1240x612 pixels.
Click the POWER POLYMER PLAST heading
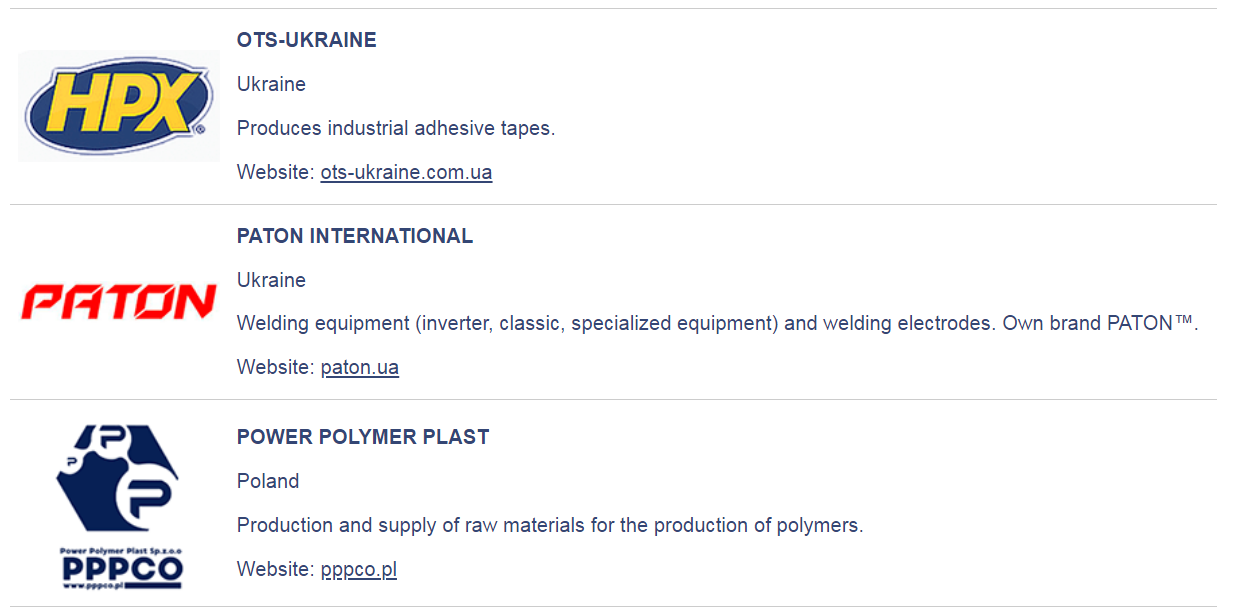tap(363, 437)
